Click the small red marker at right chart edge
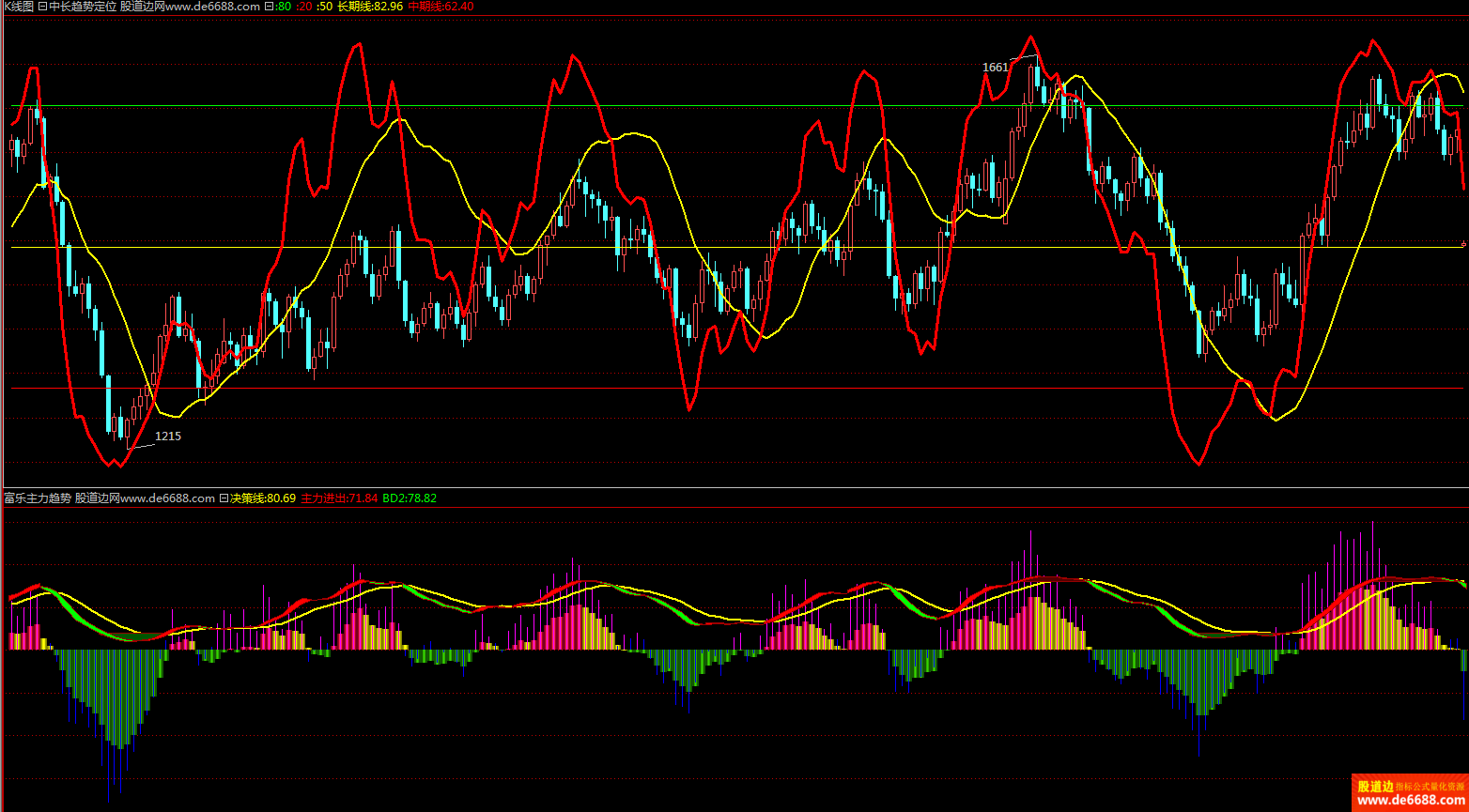 (x=1463, y=243)
